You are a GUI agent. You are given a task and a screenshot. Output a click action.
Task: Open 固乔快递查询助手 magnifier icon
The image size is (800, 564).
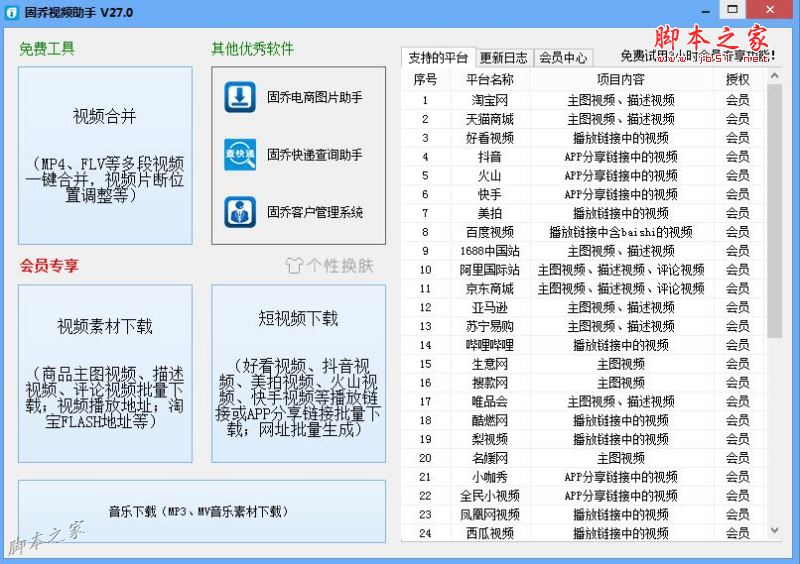(x=240, y=154)
